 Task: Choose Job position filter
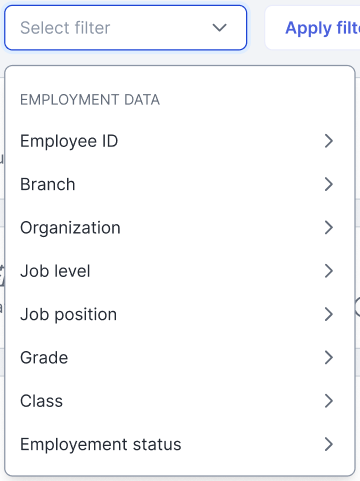click(x=180, y=314)
